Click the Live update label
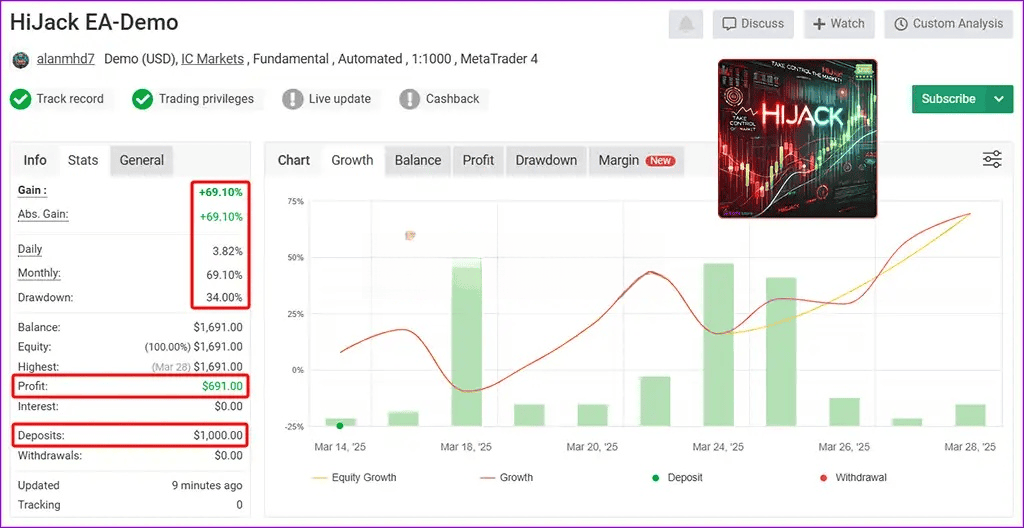The height and width of the screenshot is (528, 1024). click(x=340, y=99)
